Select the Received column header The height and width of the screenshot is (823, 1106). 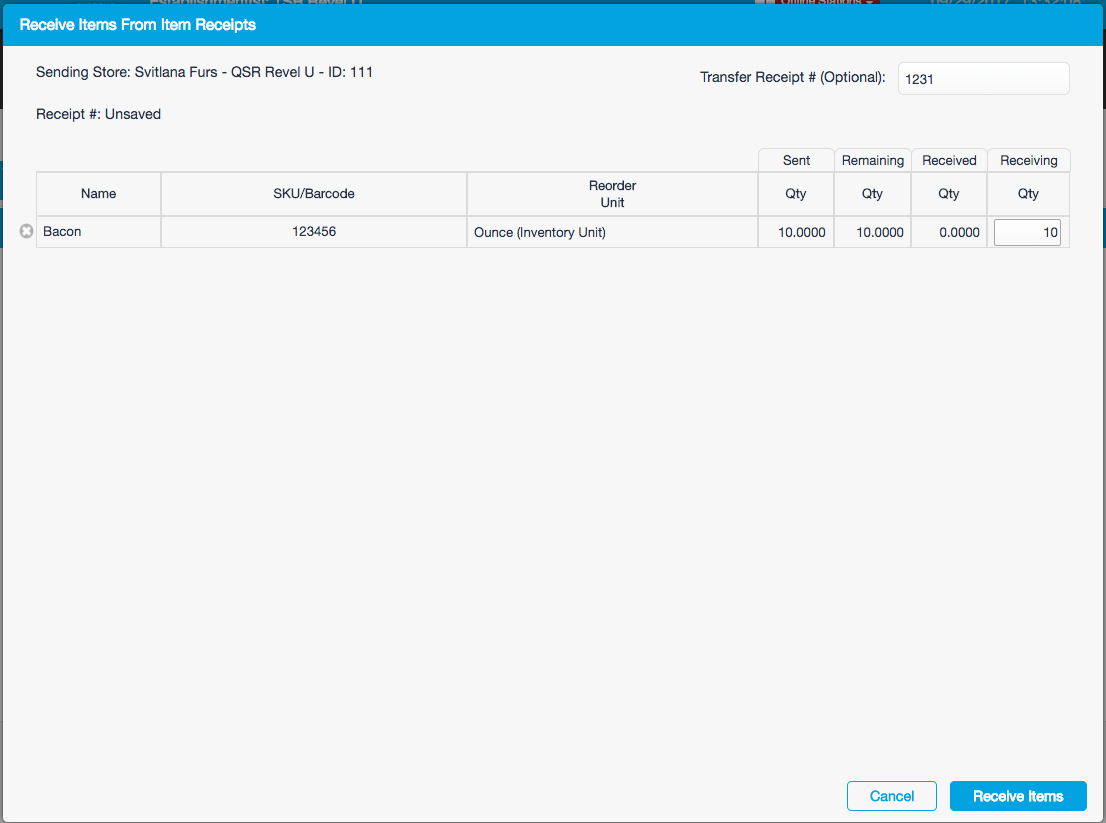948,160
